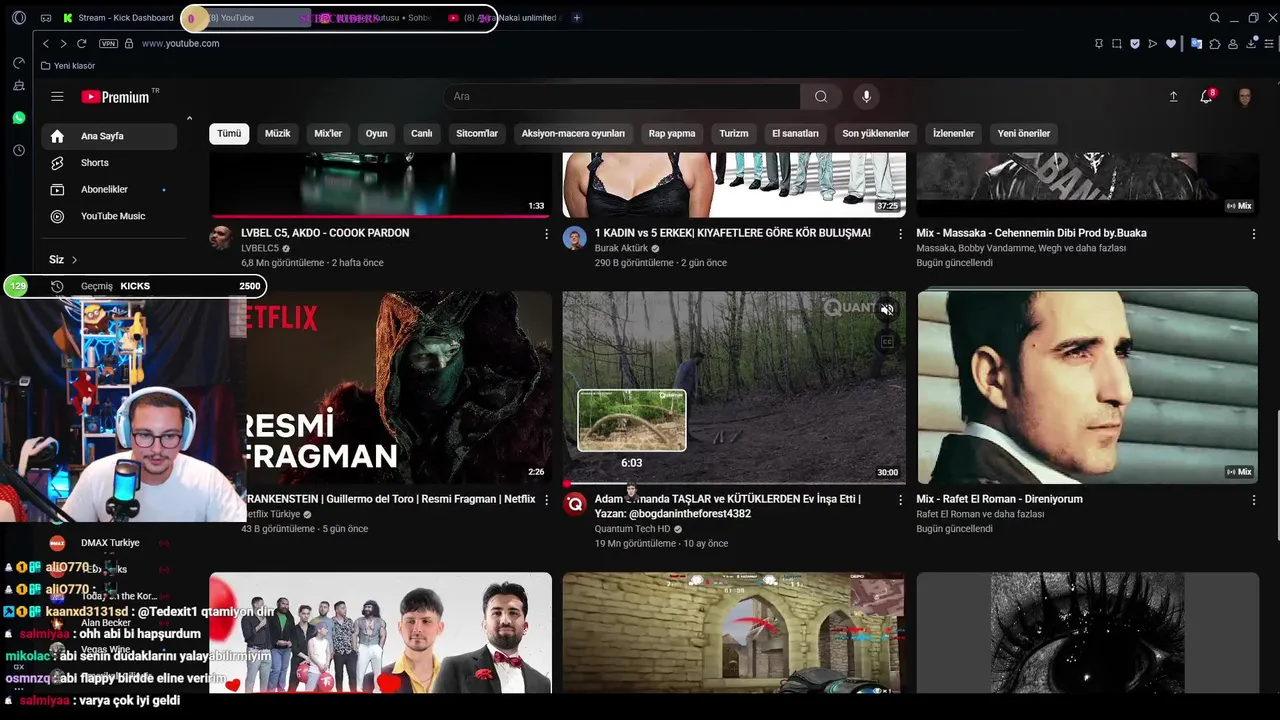Select the Rap yapma filter chip
Screen dimensions: 1280x720
[672, 134]
